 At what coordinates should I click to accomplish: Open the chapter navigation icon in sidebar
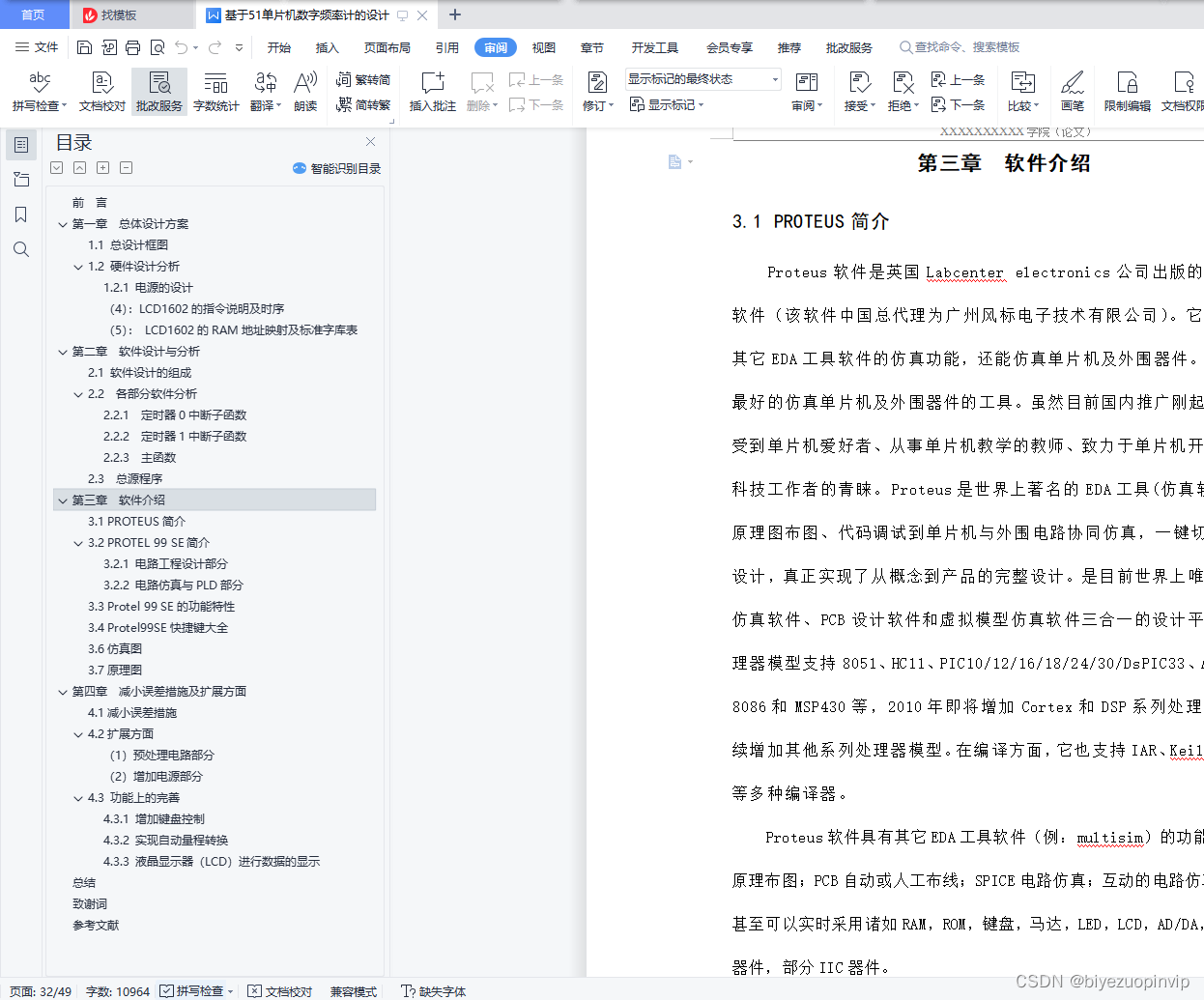[x=21, y=180]
